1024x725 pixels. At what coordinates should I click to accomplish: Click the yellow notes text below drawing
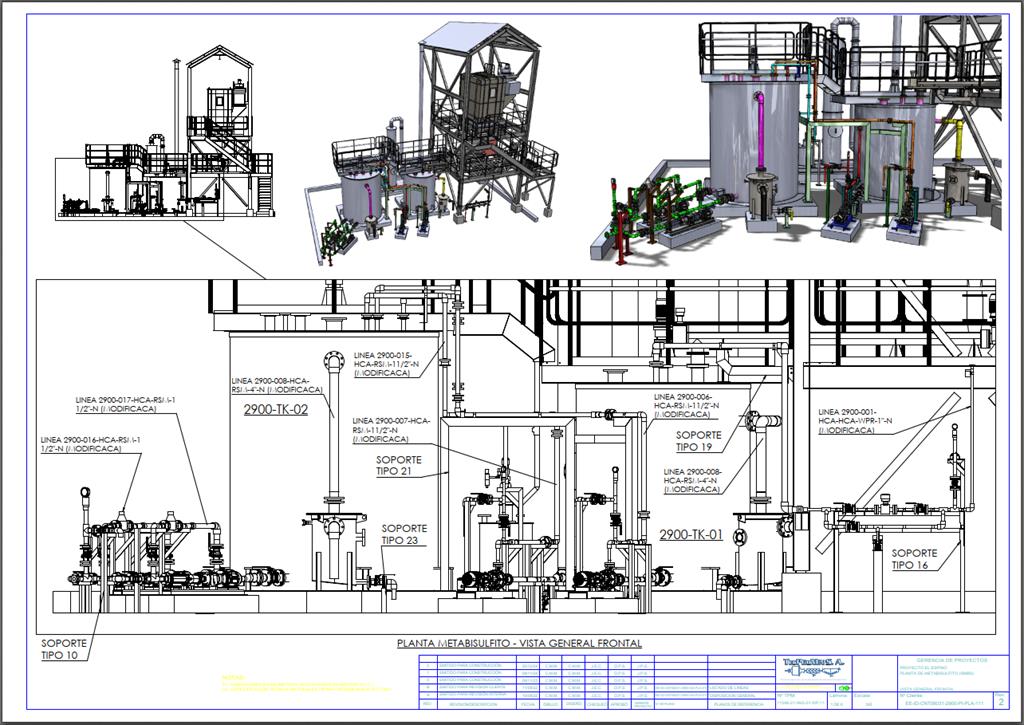(x=306, y=684)
